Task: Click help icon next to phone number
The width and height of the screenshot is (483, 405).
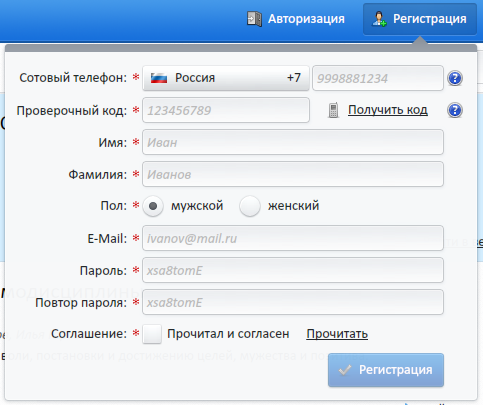Action: click(x=455, y=78)
